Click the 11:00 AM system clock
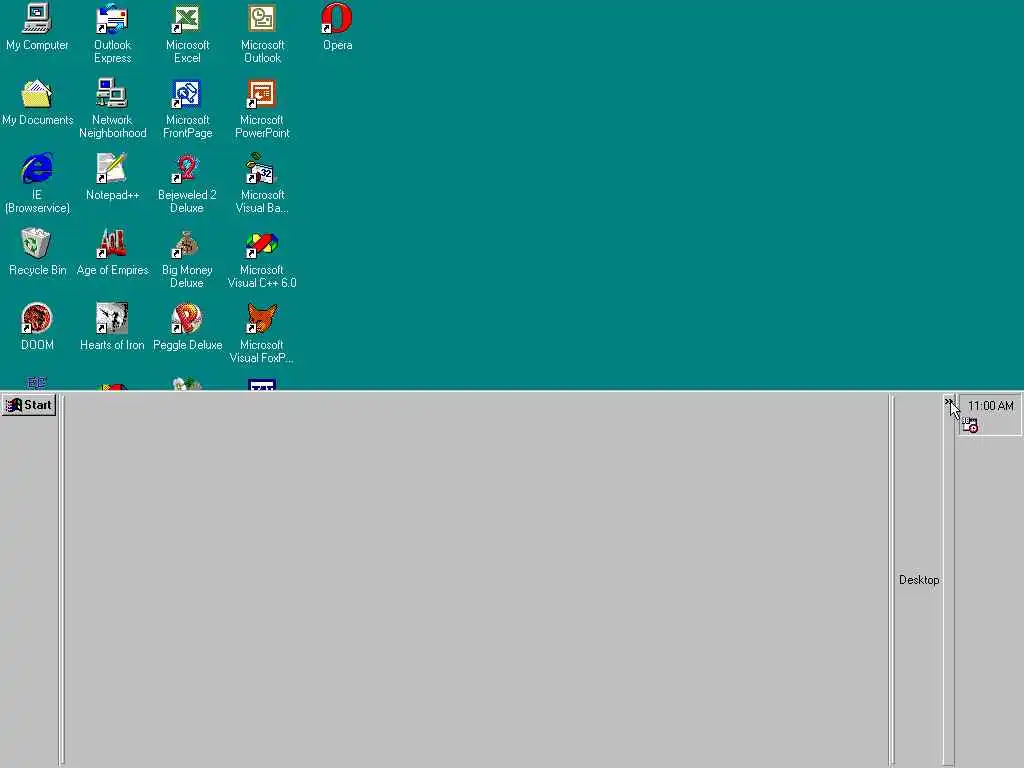 [x=991, y=406]
